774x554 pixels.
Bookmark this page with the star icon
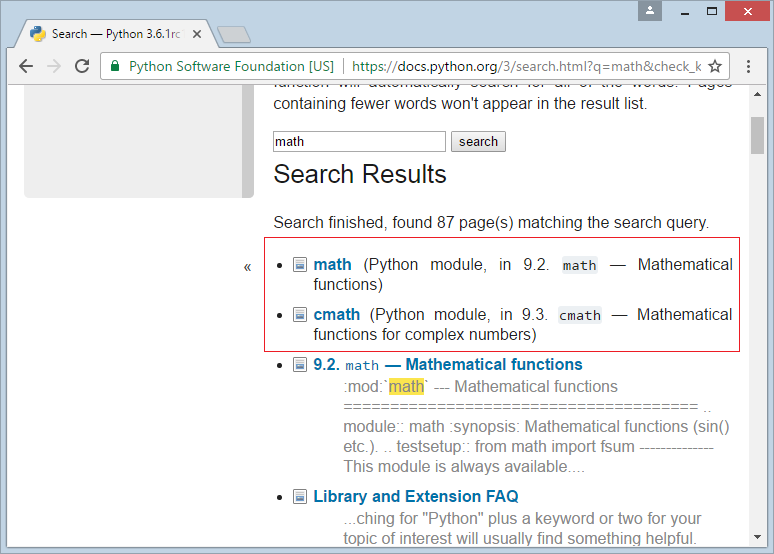coord(715,66)
